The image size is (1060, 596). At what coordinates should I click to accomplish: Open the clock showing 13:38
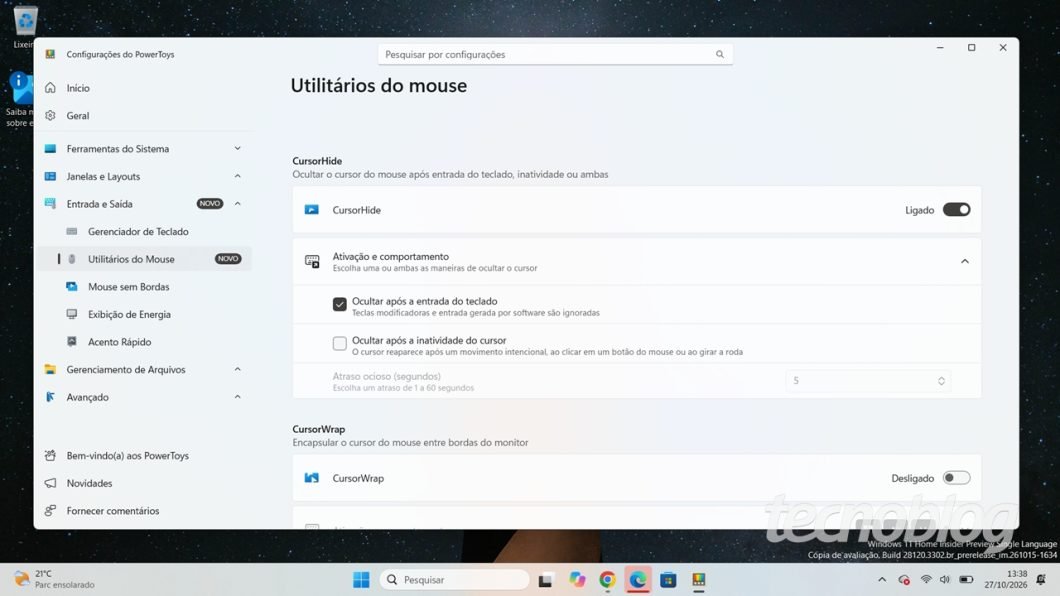(x=1006, y=580)
